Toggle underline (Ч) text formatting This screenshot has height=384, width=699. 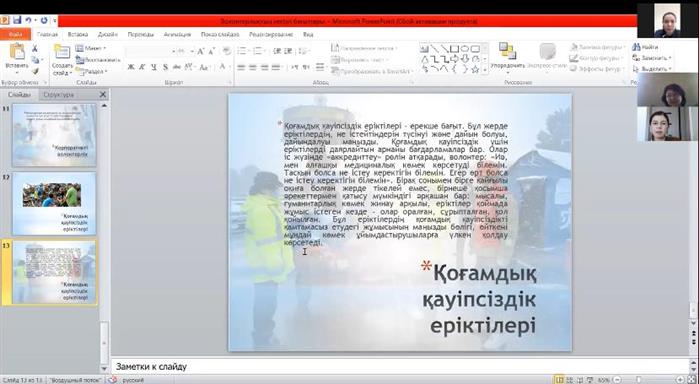[154, 67]
